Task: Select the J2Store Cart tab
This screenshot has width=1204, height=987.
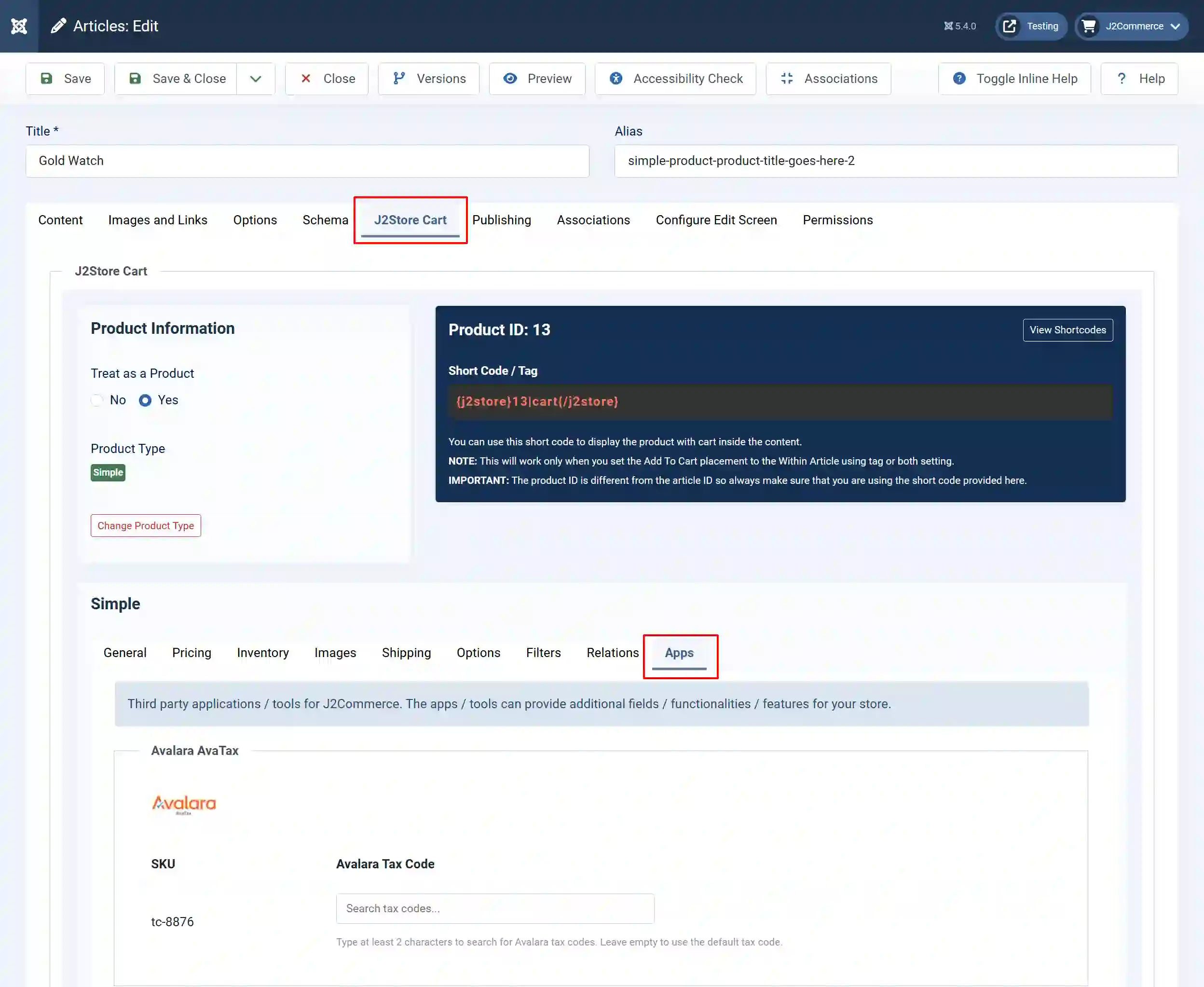Action: pos(410,220)
